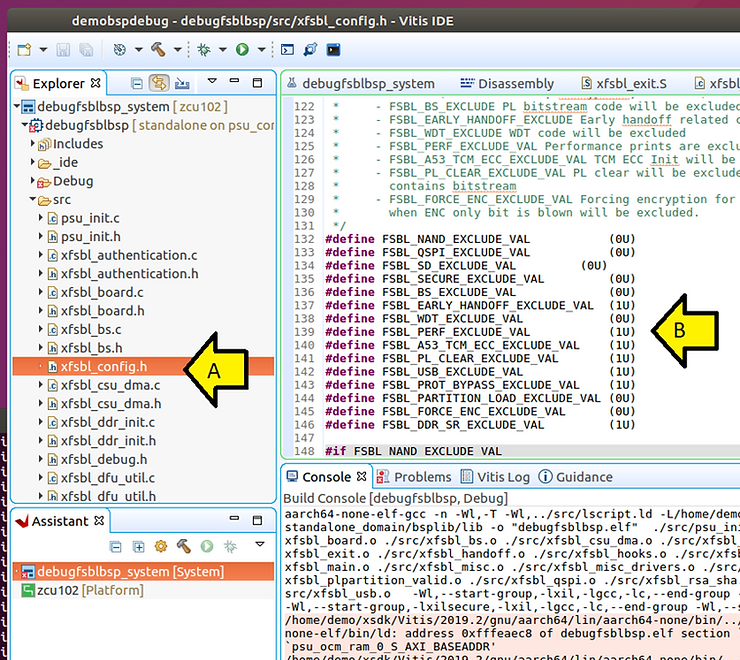
Task: Select xfsbl_authentication.c file
Action: (x=129, y=255)
